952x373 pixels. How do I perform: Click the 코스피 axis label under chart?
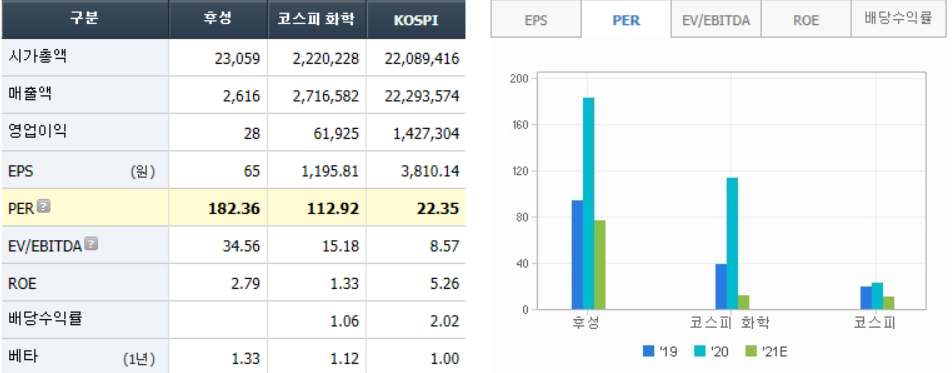[x=875, y=323]
